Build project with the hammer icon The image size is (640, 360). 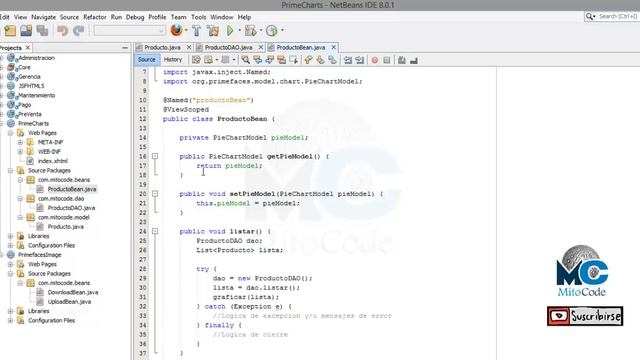[196, 31]
